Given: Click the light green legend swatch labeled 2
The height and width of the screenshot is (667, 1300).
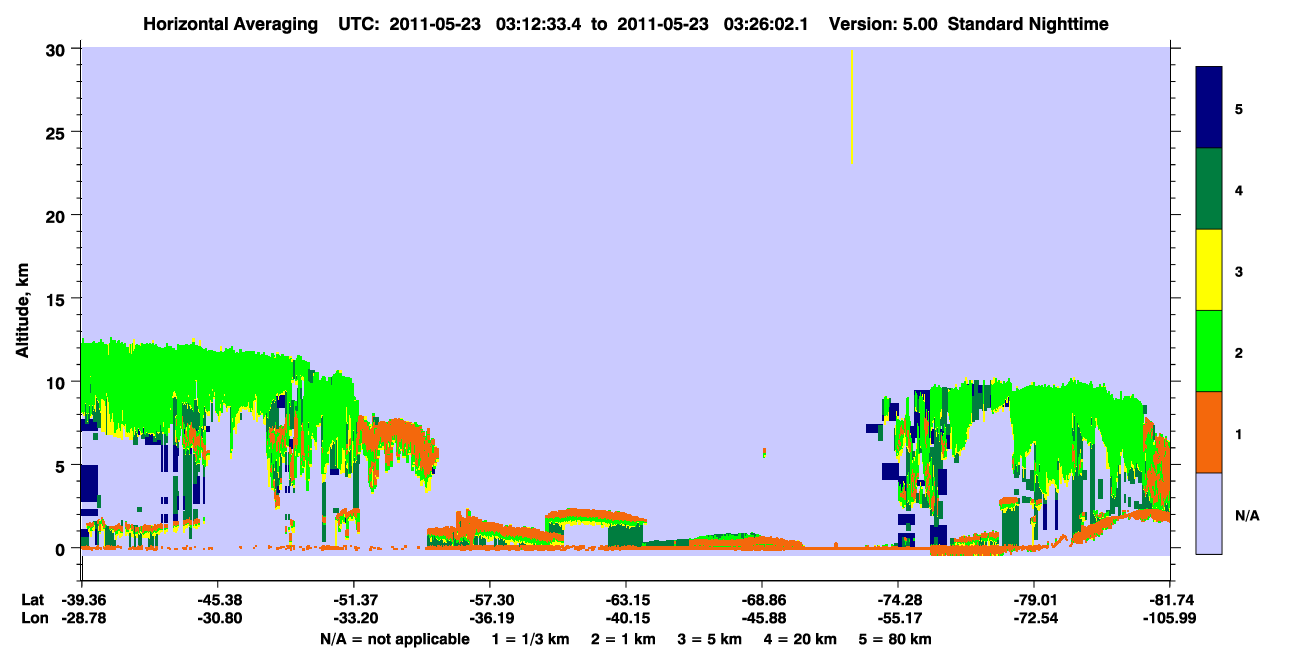Looking at the screenshot, I should coord(1209,351).
